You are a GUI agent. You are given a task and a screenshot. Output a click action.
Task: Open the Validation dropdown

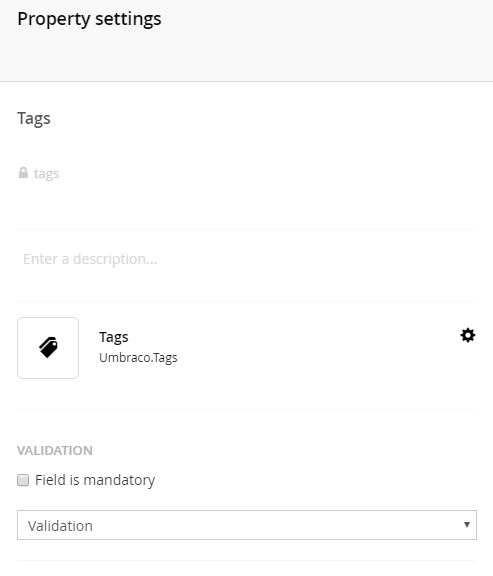(247, 525)
